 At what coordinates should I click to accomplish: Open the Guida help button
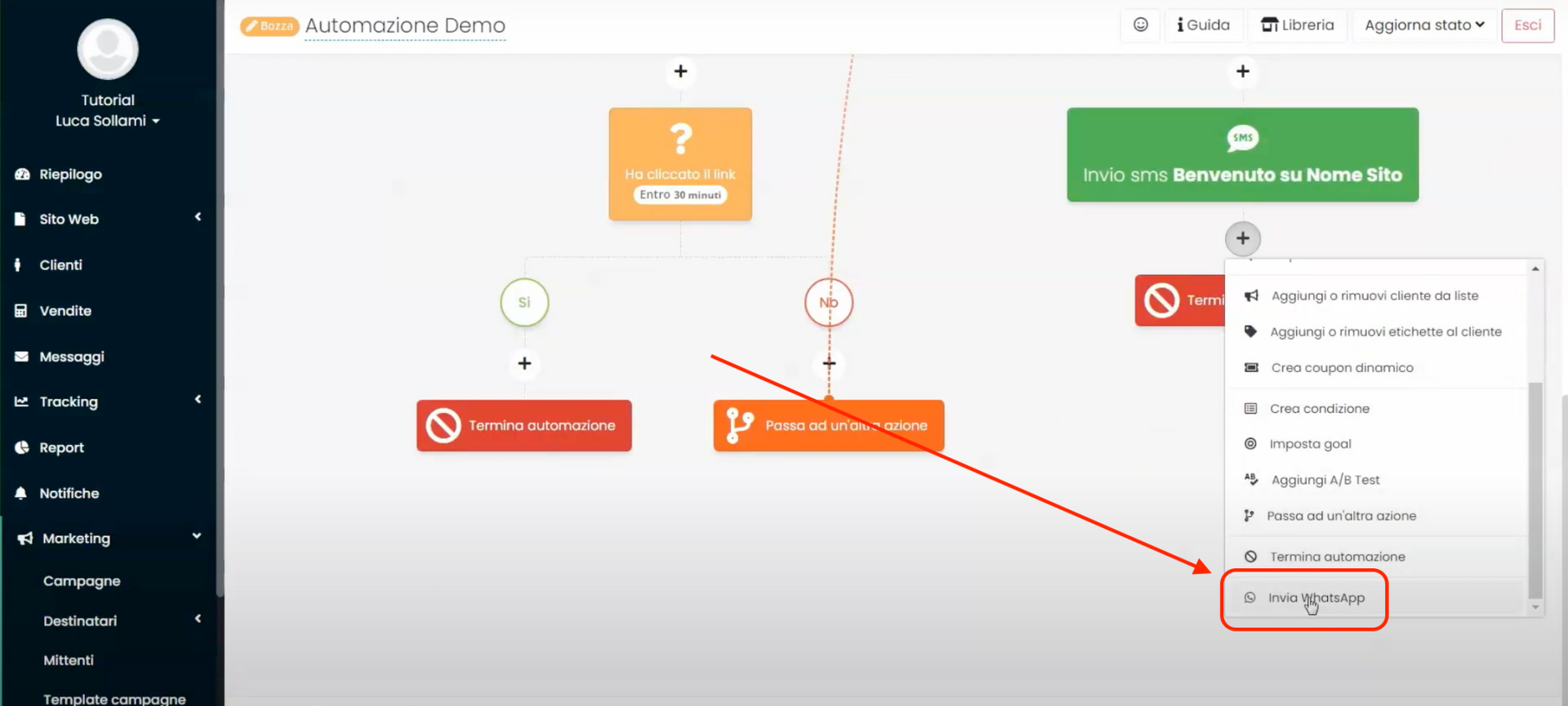click(1203, 25)
